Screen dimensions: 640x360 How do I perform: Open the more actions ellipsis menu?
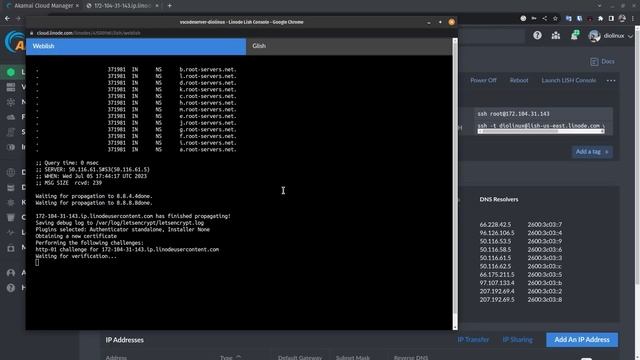tap(611, 80)
